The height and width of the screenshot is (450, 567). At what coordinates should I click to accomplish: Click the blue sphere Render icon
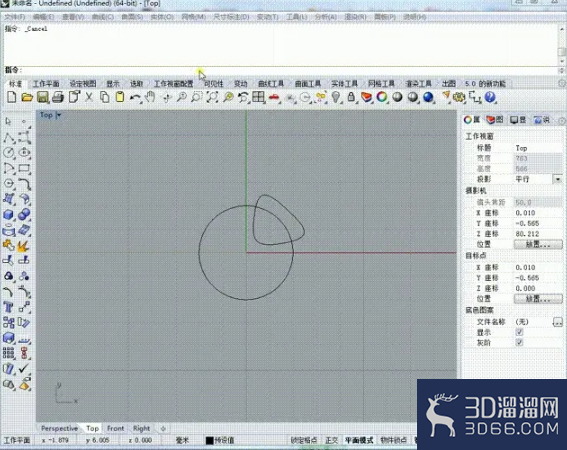pos(428,97)
